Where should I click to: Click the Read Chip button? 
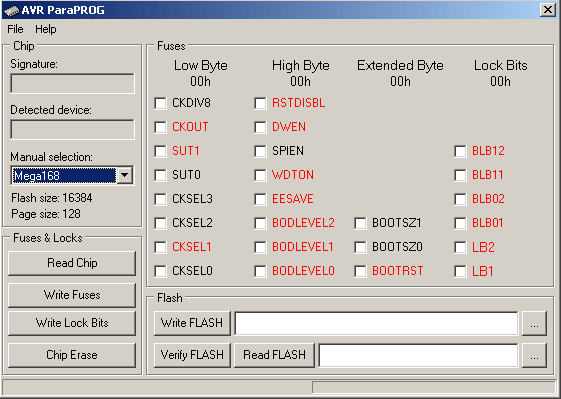point(72,263)
